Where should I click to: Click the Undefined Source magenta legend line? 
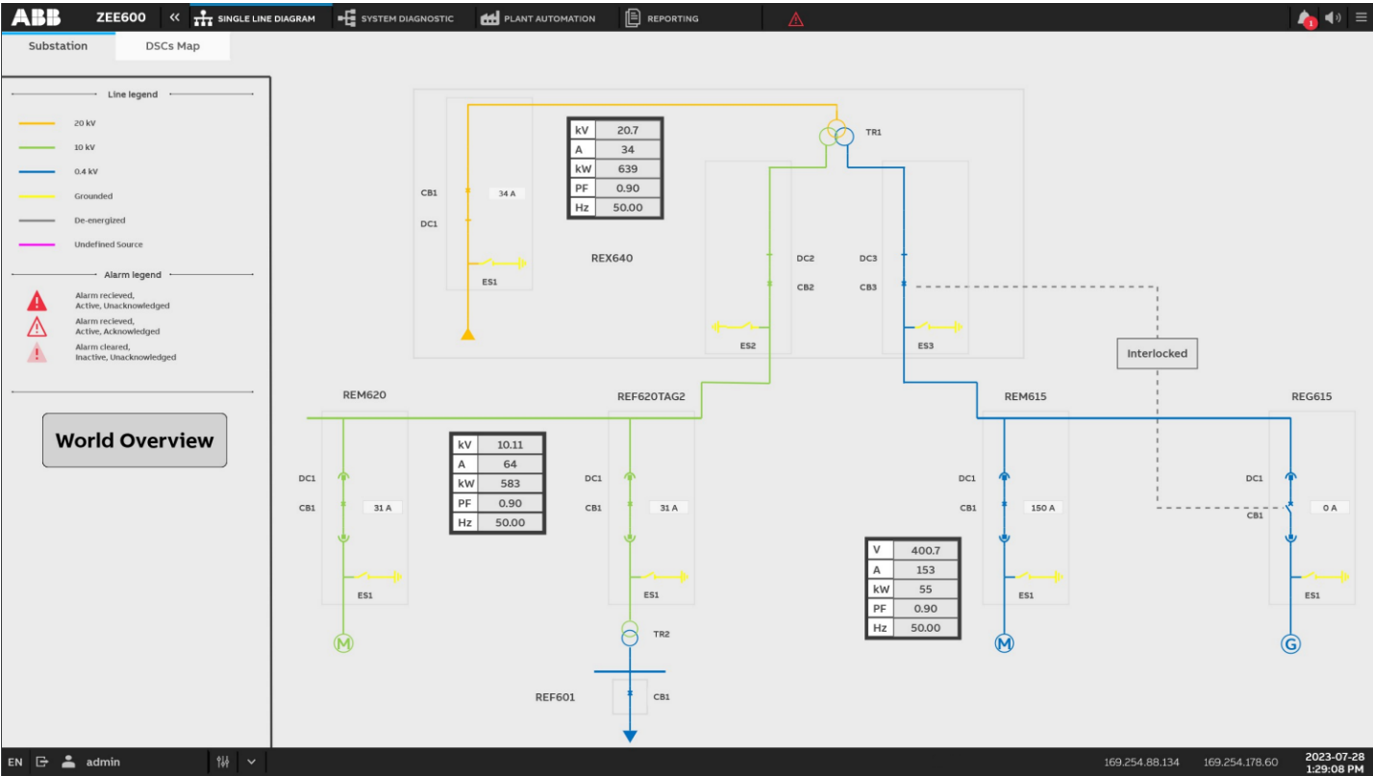tap(37, 245)
